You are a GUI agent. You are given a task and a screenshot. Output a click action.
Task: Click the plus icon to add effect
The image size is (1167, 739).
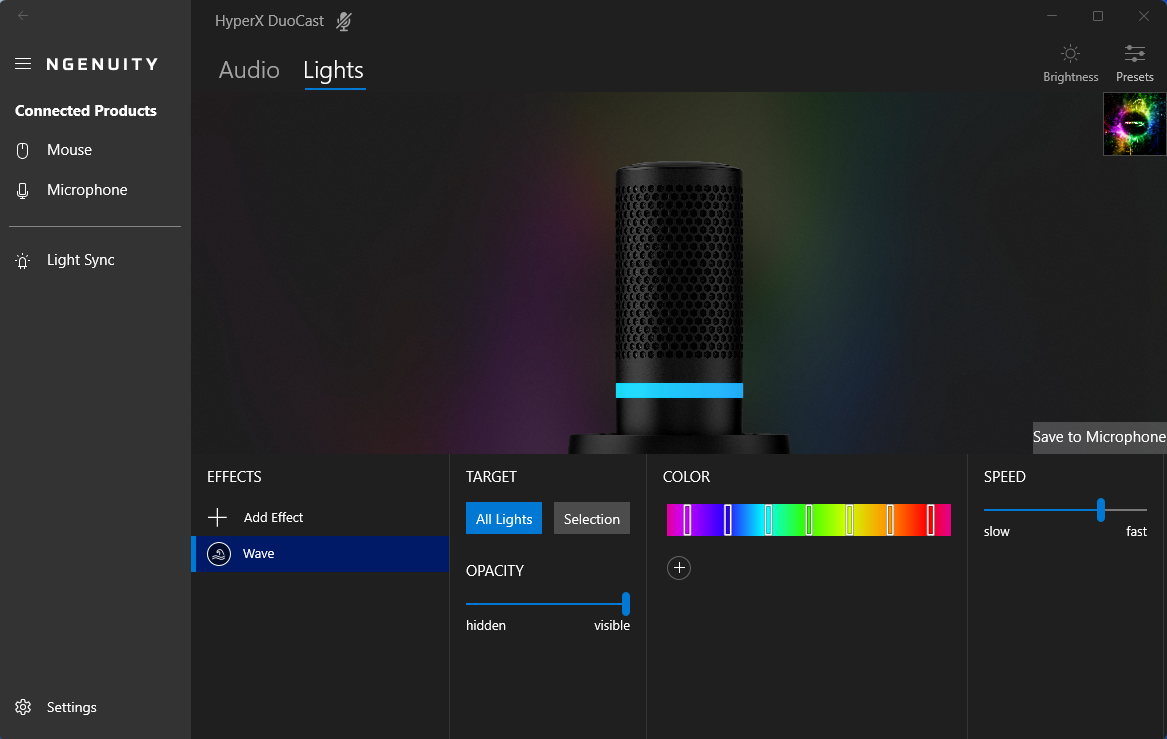coord(217,517)
